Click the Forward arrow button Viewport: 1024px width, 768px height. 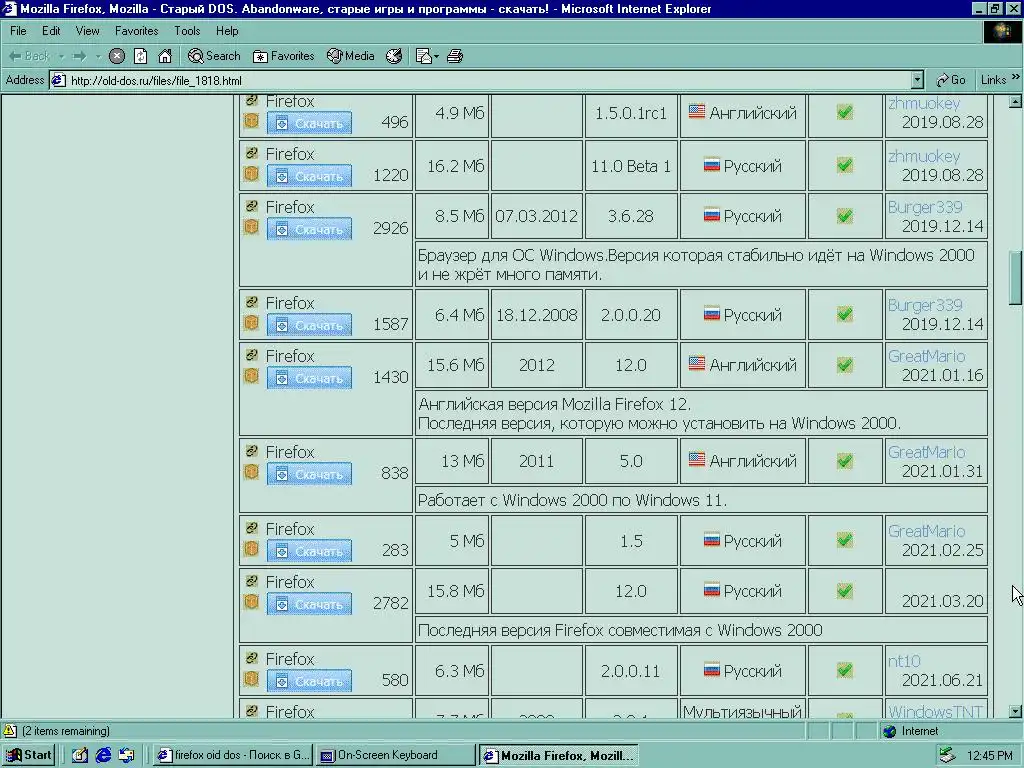pyautogui.click(x=80, y=56)
